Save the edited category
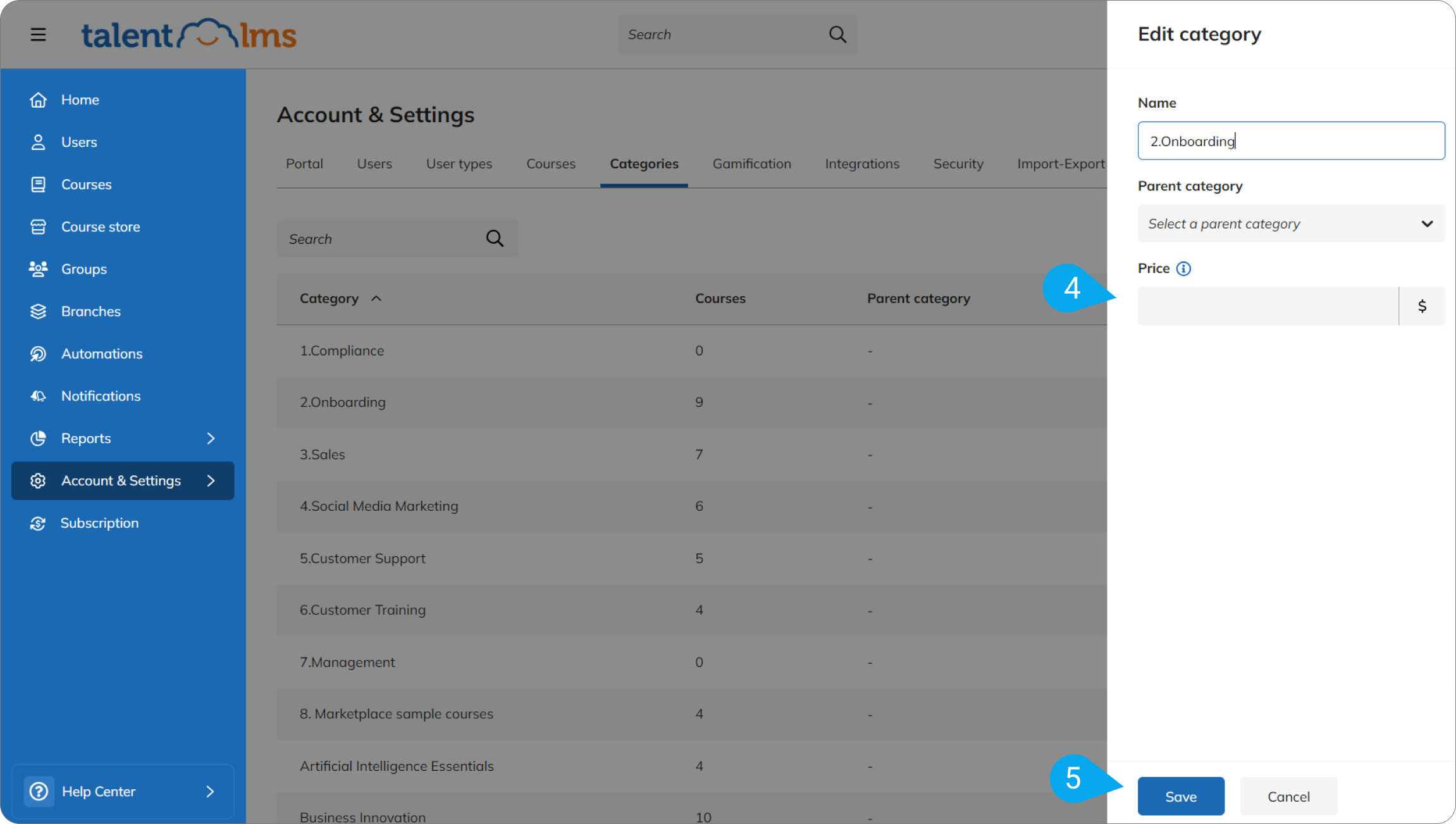The width and height of the screenshot is (1456, 824). pyautogui.click(x=1181, y=796)
